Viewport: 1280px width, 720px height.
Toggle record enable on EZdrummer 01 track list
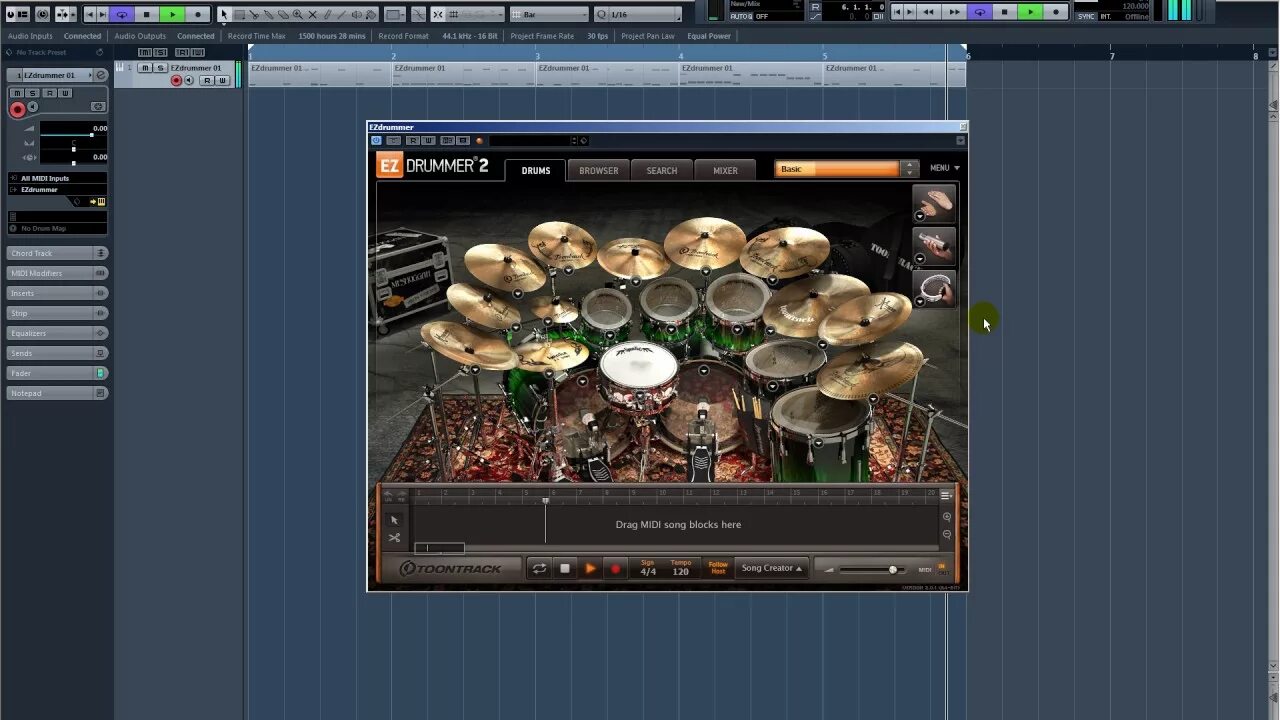click(x=176, y=80)
